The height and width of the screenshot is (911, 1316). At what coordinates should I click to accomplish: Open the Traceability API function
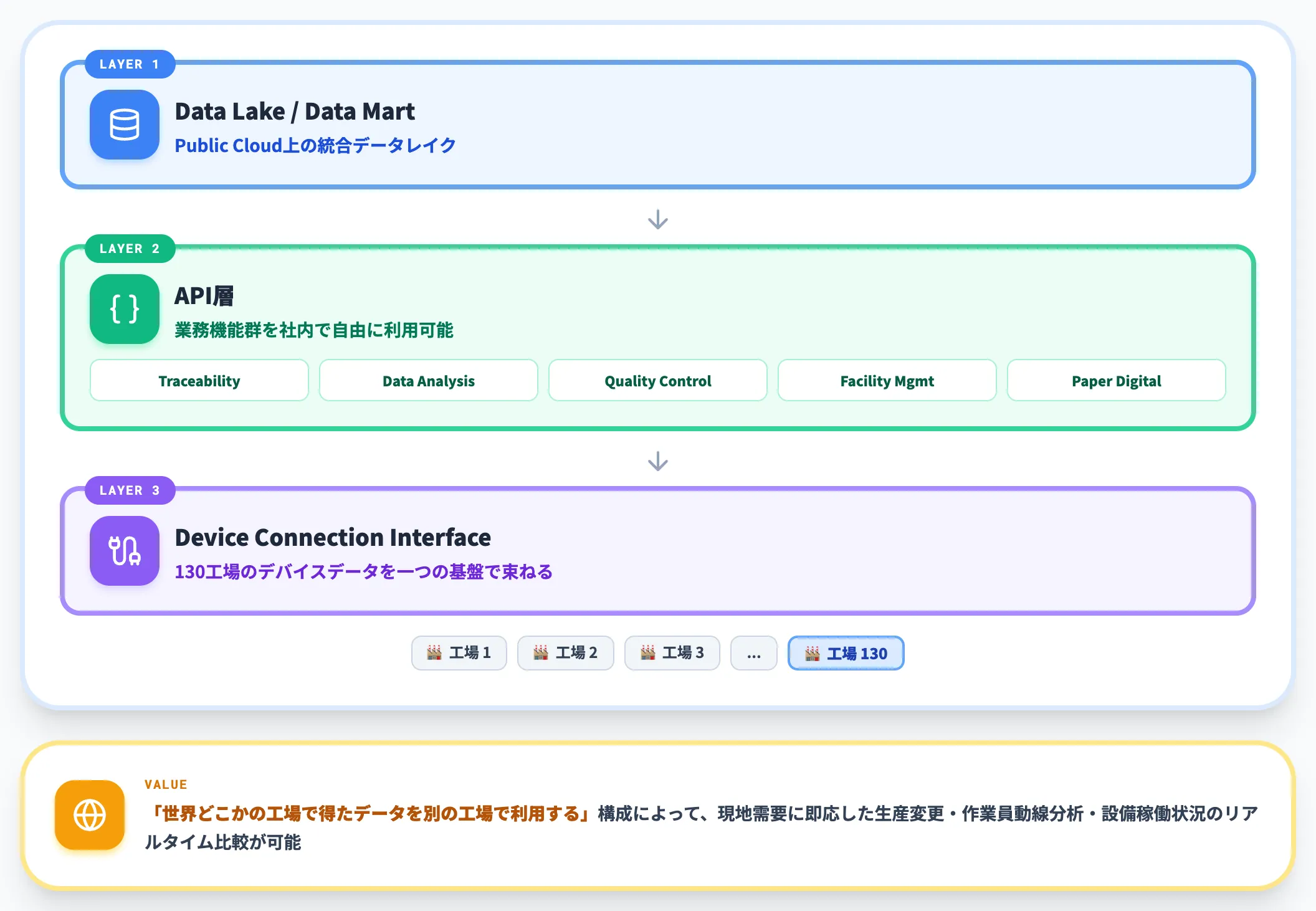tap(199, 381)
